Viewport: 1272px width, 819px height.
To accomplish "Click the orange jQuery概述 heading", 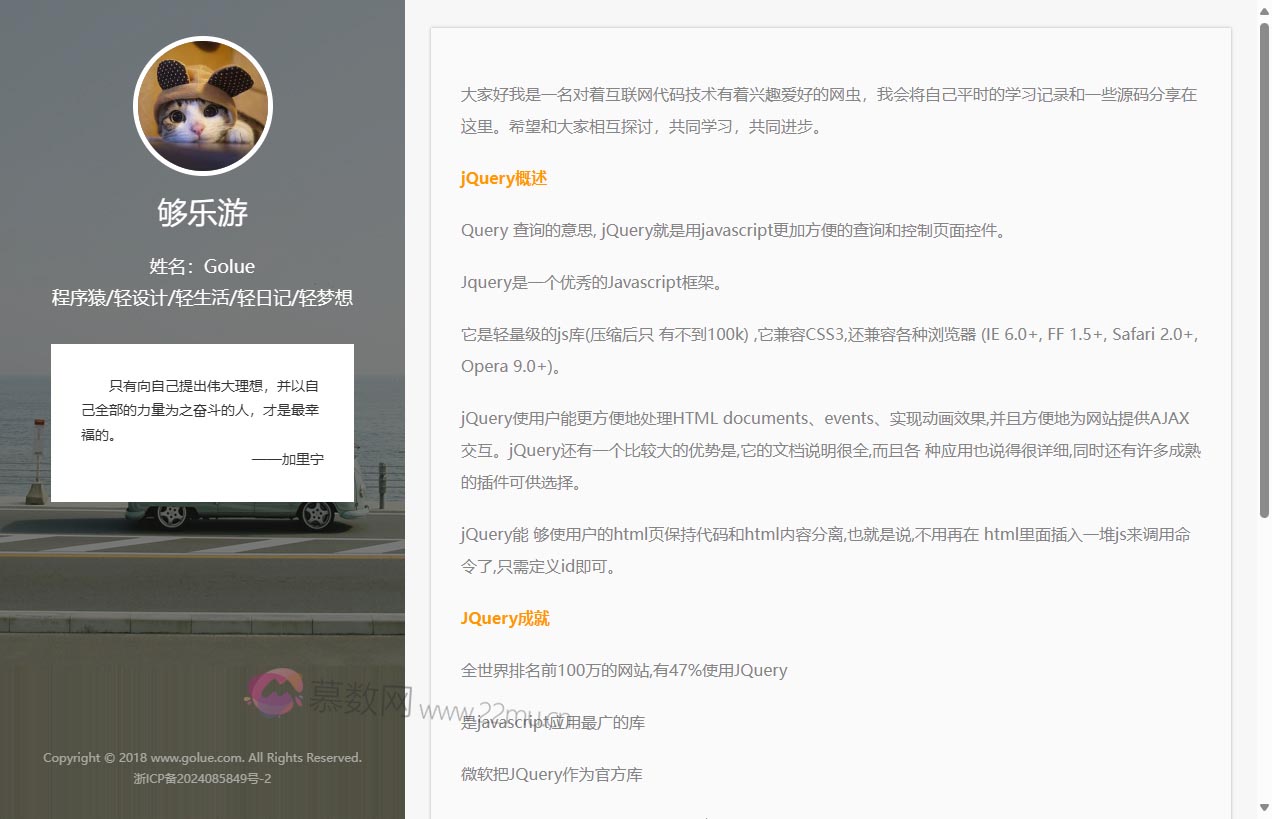I will (x=504, y=179).
